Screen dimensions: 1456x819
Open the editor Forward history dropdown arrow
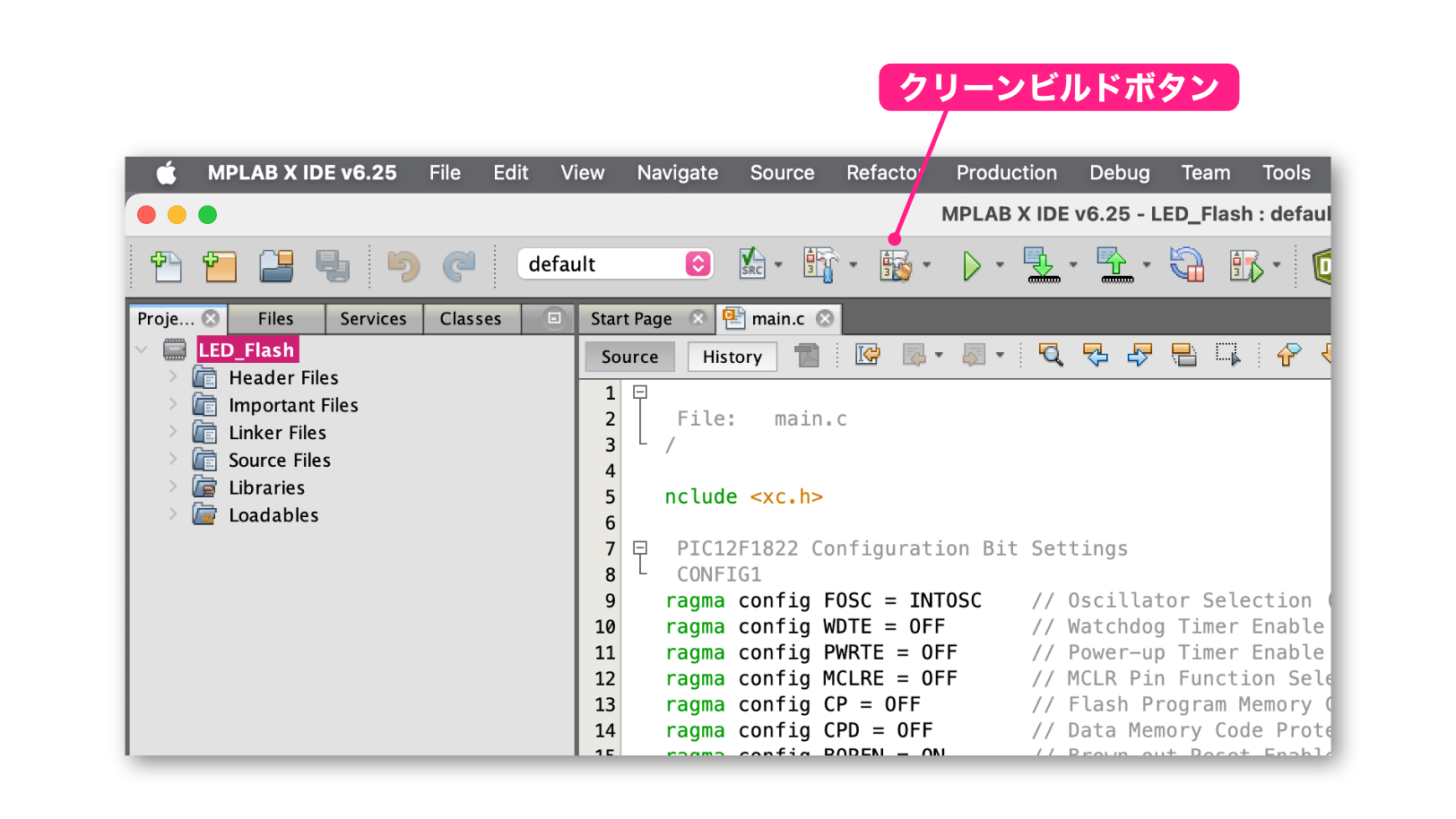(1000, 356)
